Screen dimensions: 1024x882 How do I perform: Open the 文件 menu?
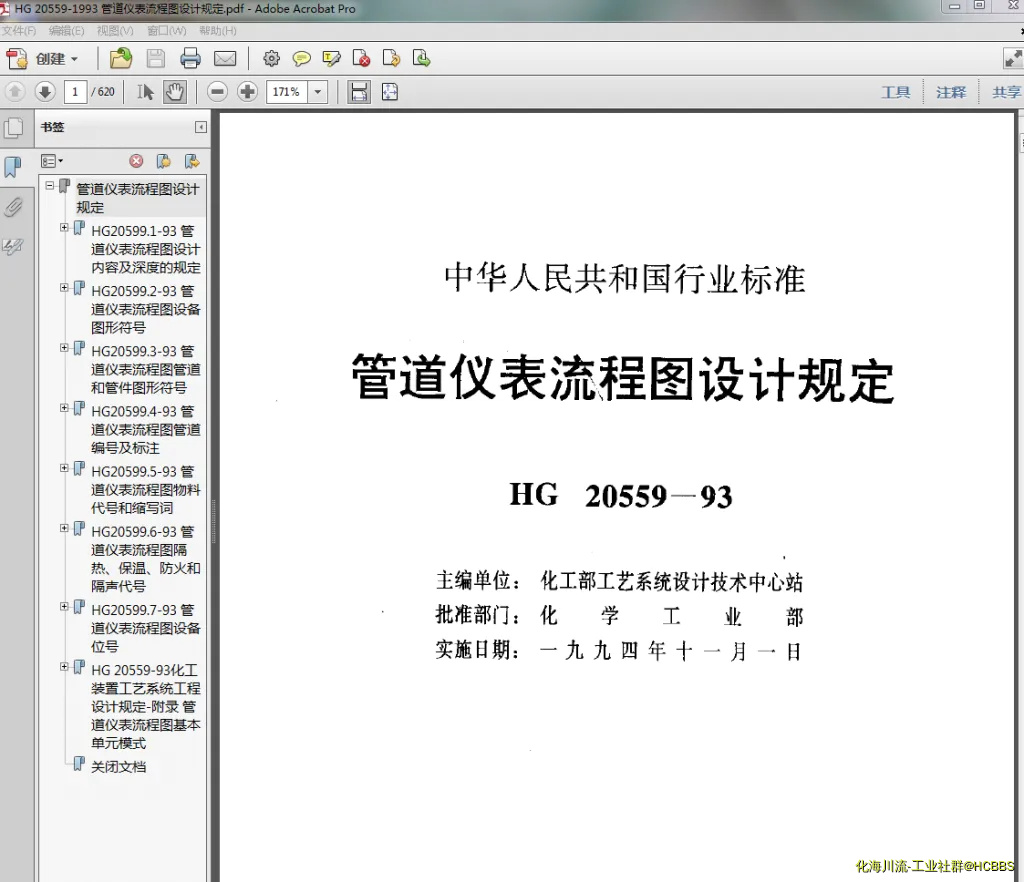click(x=19, y=31)
